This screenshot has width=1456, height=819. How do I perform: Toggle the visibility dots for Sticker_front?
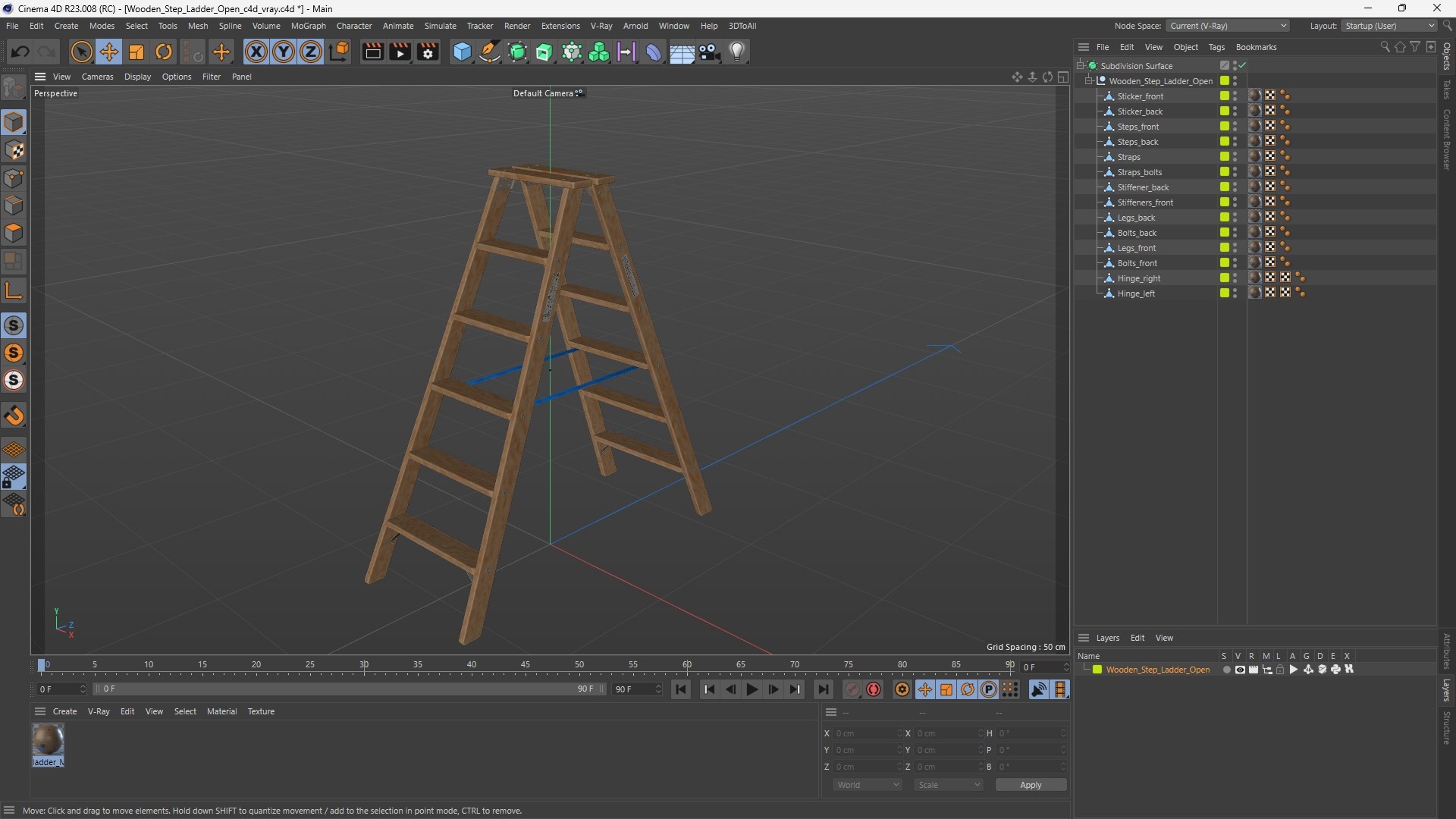tap(1235, 96)
